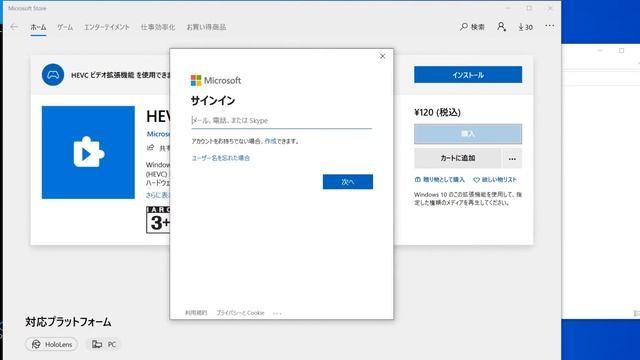
Task: Switch to the ゲーム tab
Action: point(65,27)
